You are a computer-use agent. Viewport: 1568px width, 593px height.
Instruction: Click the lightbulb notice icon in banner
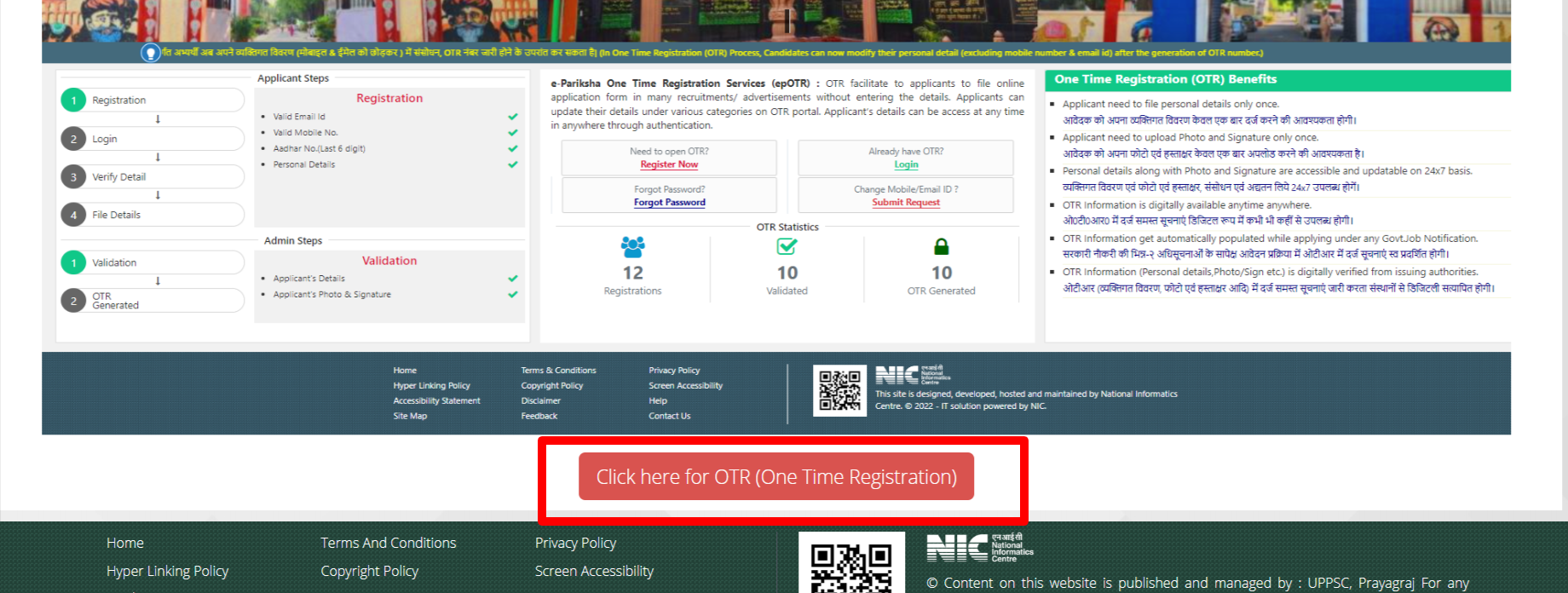pyautogui.click(x=151, y=53)
